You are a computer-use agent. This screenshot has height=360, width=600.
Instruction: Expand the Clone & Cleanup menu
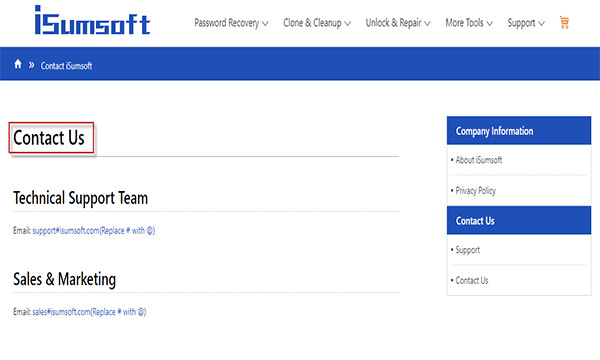pos(317,23)
